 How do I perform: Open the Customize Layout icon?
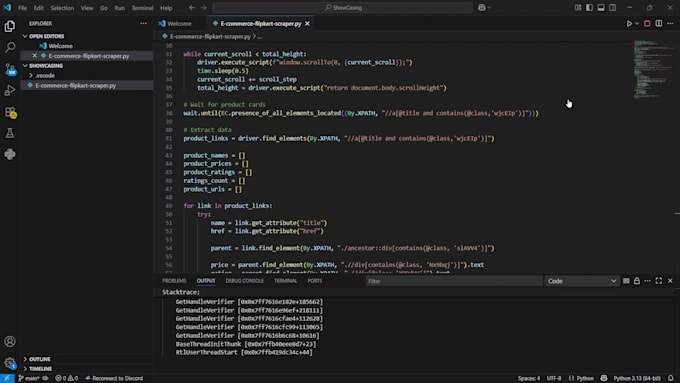[578, 7]
